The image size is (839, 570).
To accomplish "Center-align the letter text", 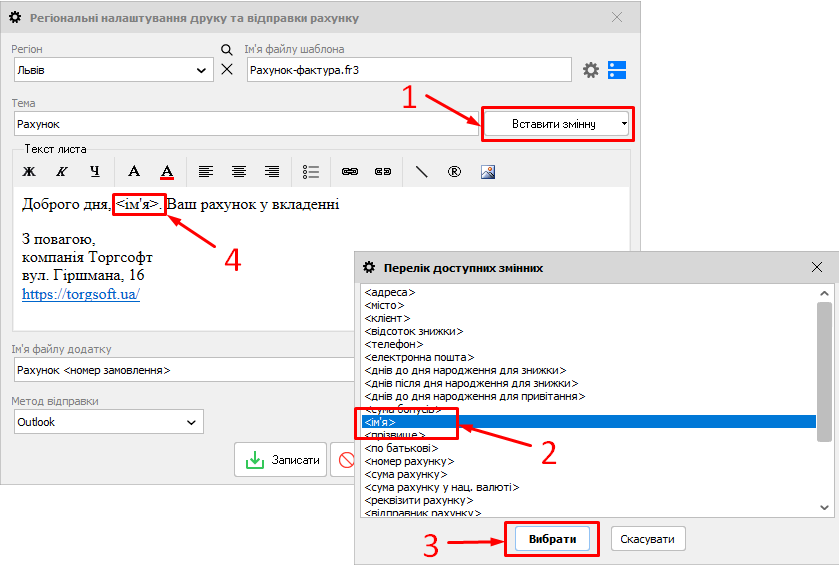I will pos(239,171).
